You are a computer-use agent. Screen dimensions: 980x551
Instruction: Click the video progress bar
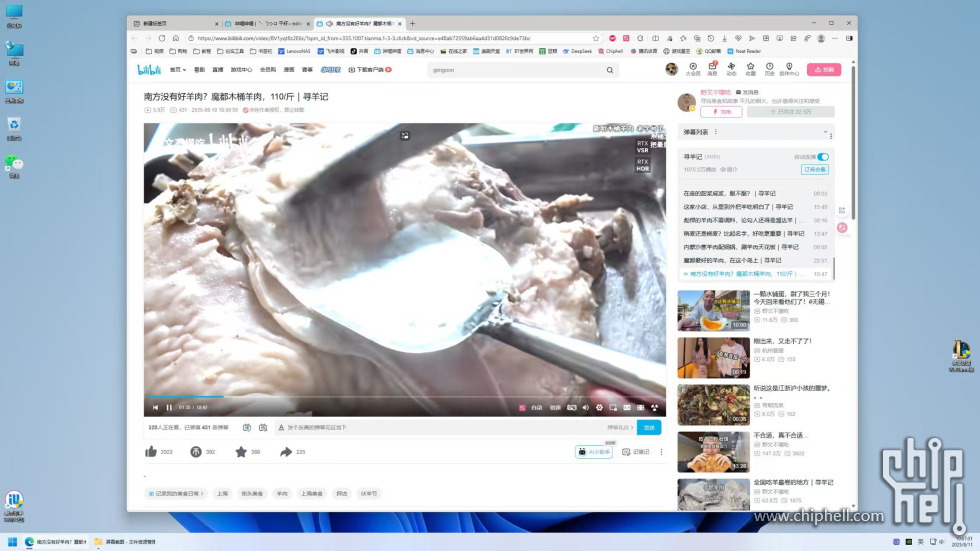coord(404,397)
